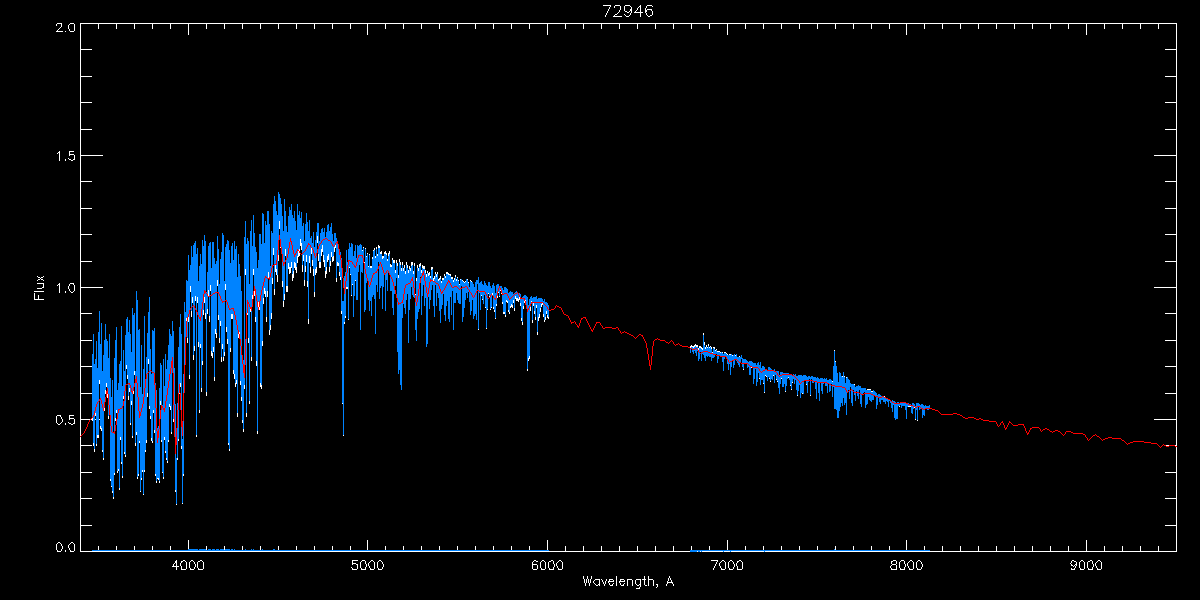Viewport: 1200px width, 600px height.
Task: Click the spectrum peak near 4500 Angstrom
Action: [x=278, y=200]
